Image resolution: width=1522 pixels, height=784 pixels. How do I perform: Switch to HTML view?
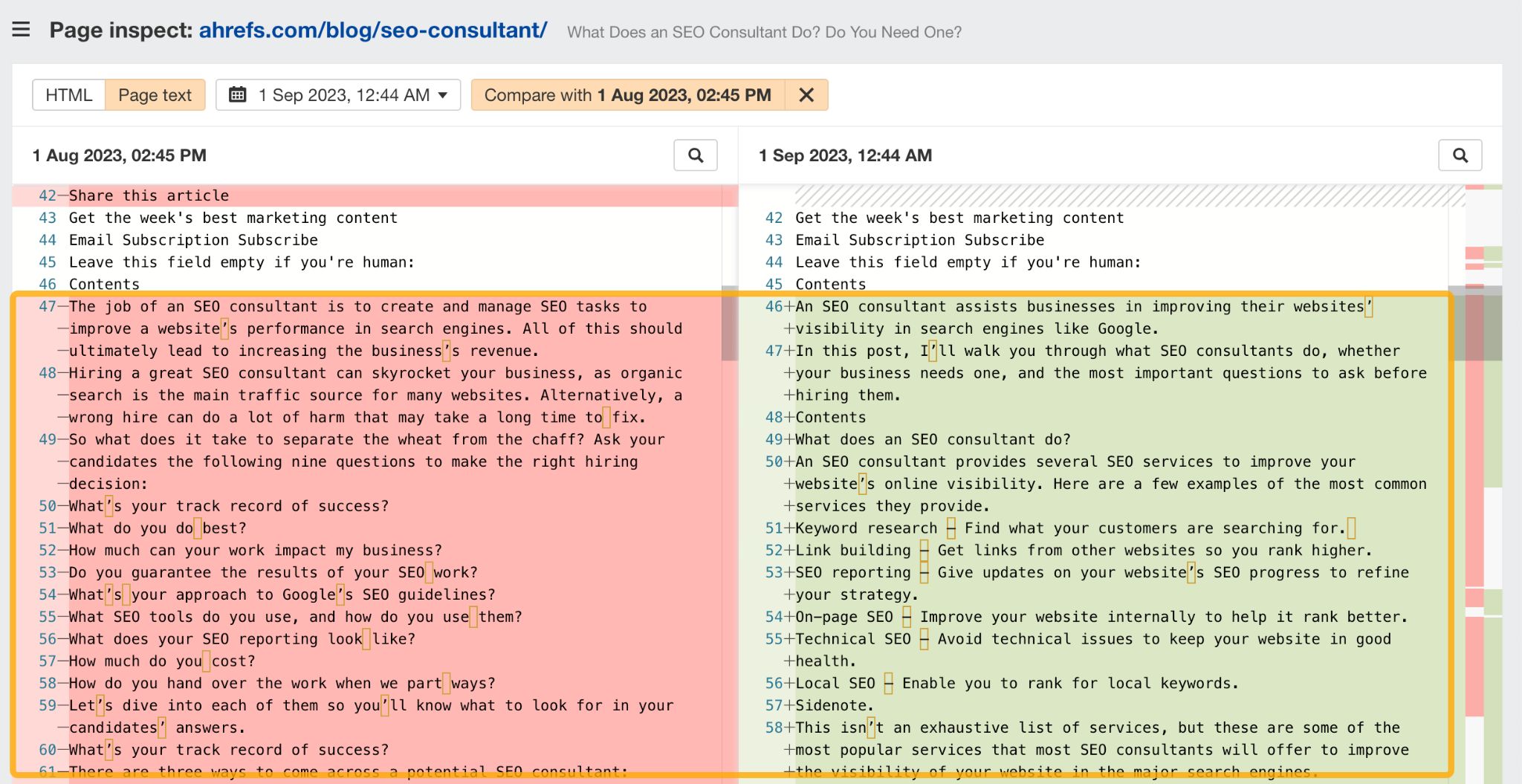tap(69, 95)
